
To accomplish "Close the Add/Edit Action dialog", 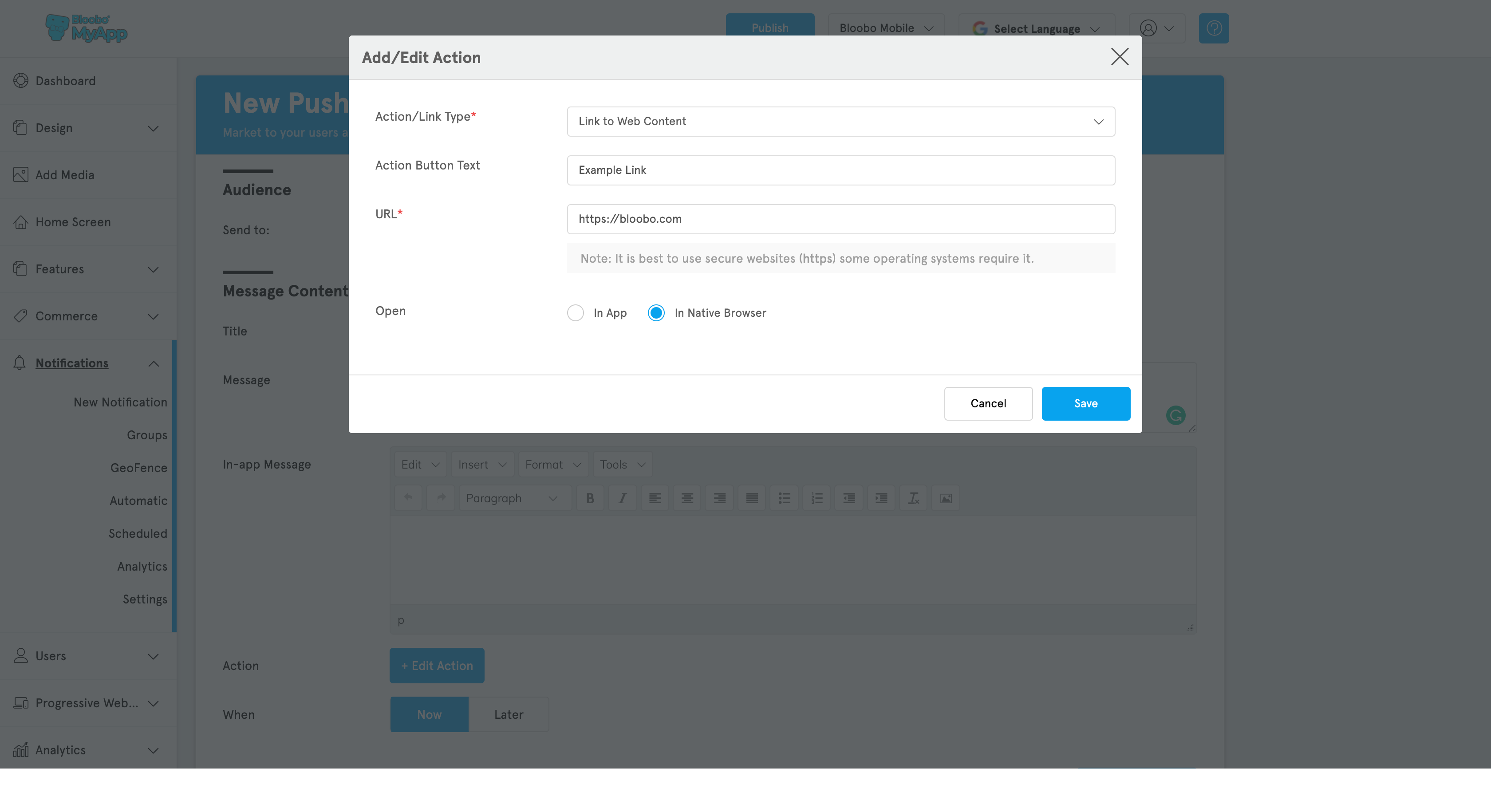I will pos(1120,57).
